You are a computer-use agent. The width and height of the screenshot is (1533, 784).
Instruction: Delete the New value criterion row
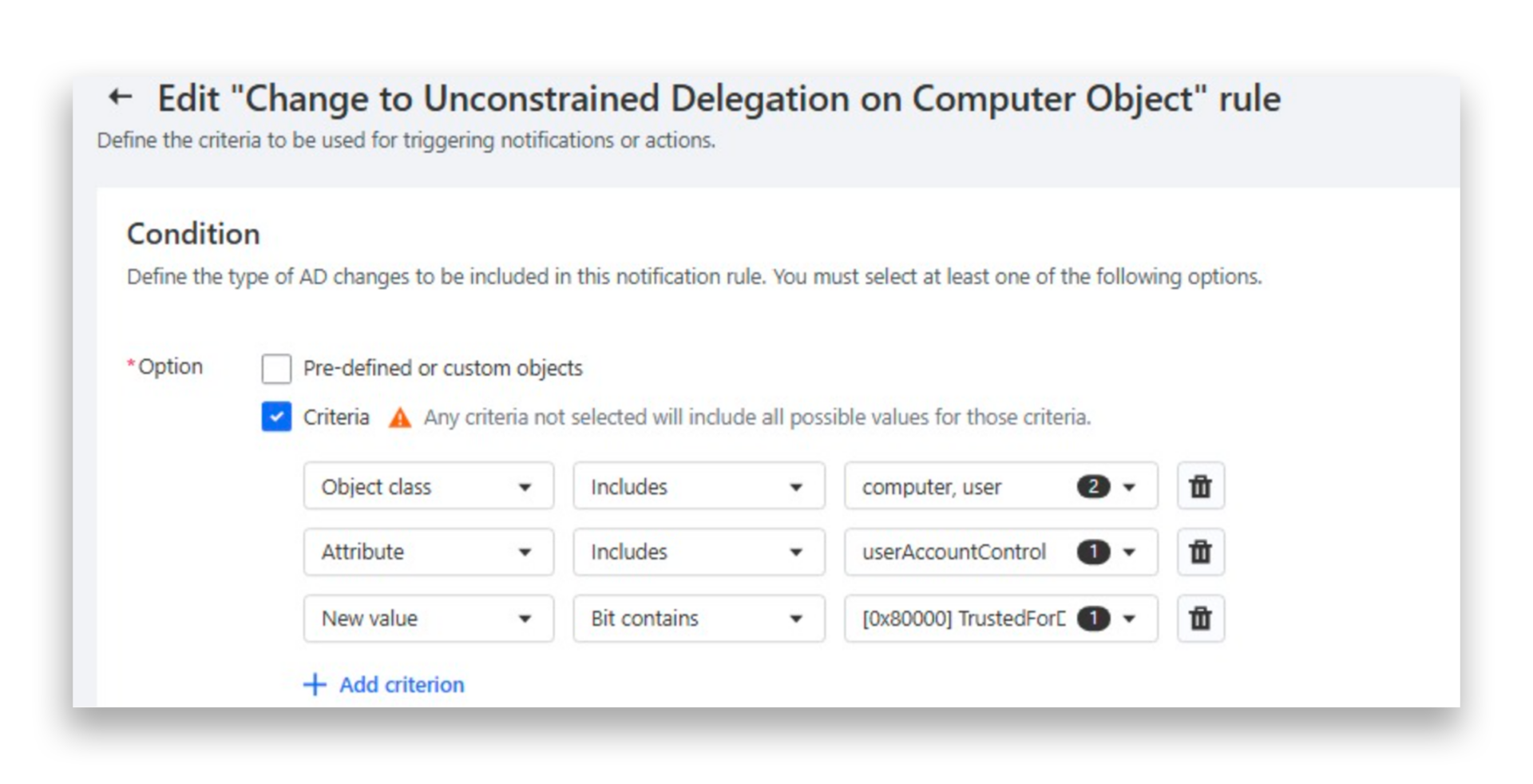tap(1199, 618)
